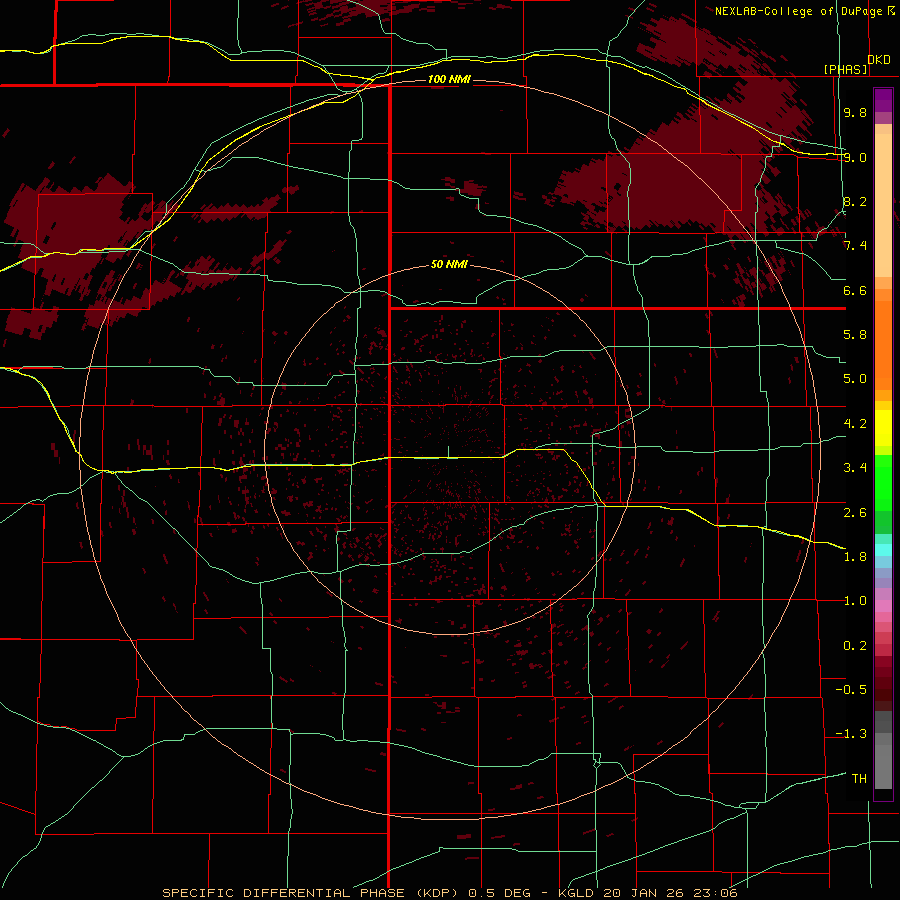
Task: Select the 4.2 scale value
Action: point(855,424)
